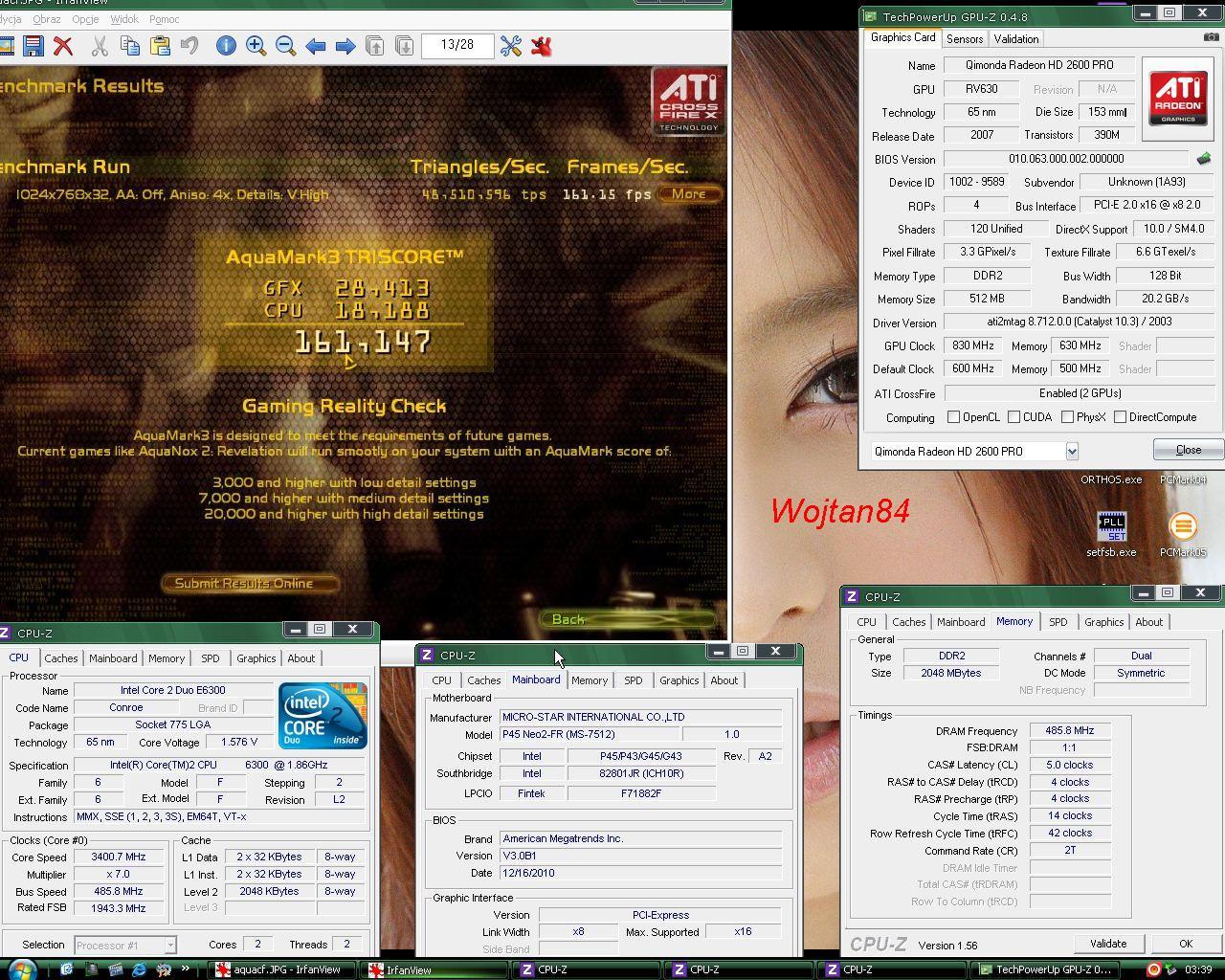Open PCMark05 desktop icon

(x=1183, y=534)
